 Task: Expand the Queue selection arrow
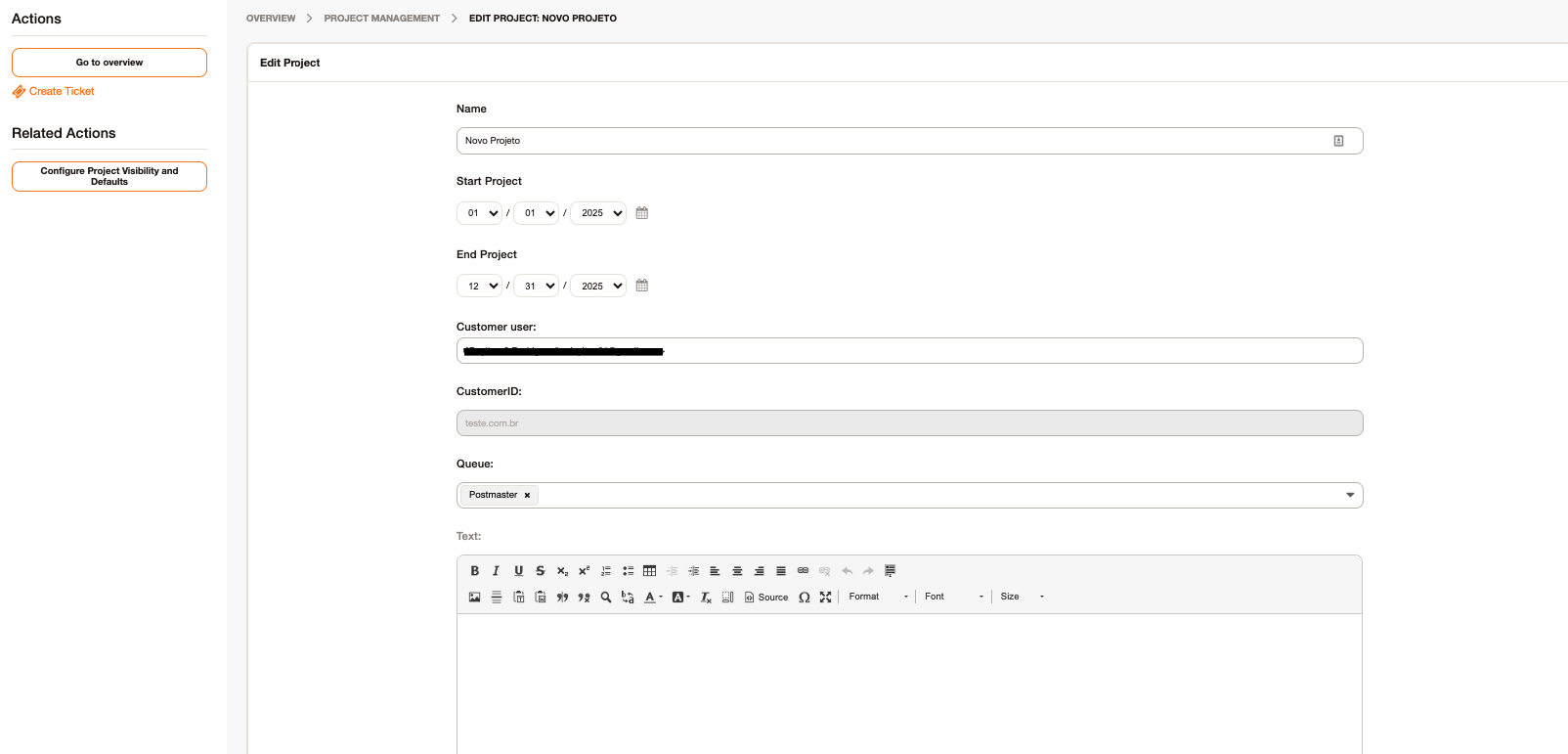point(1350,495)
